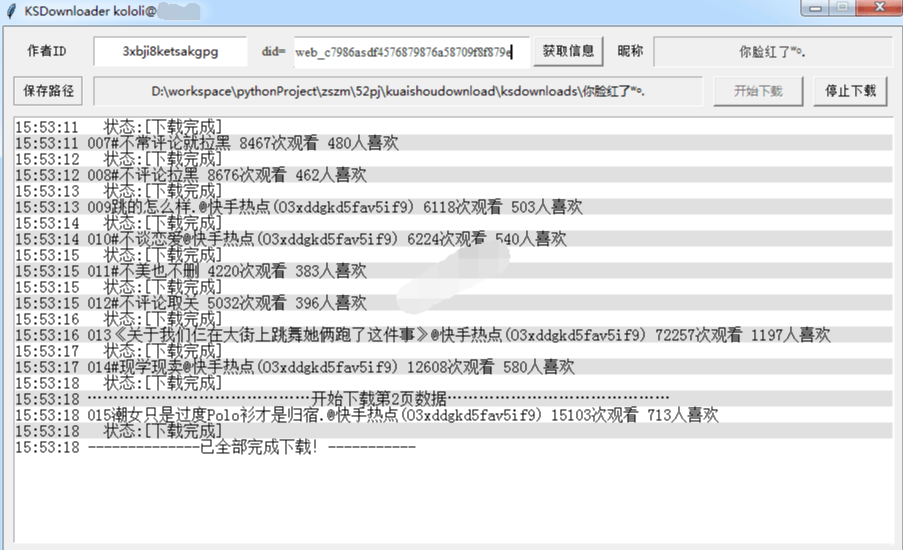903x550 pixels.
Task: Click the save path text box
Action: [x=398, y=91]
